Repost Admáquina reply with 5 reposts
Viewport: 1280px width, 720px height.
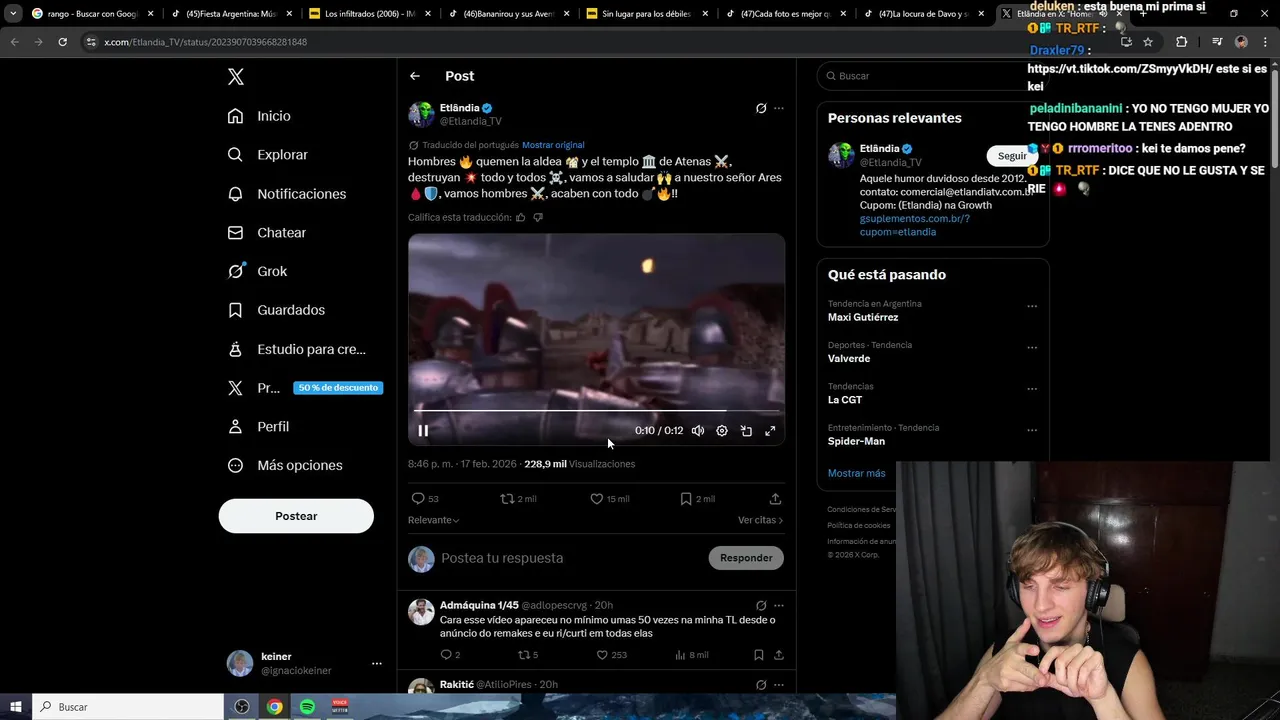coord(527,655)
